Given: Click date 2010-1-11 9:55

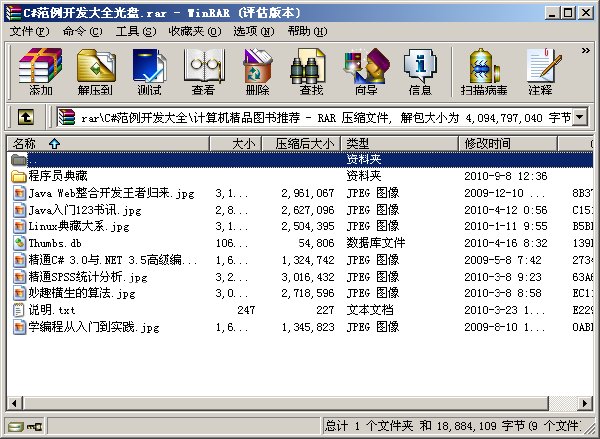Looking at the screenshot, I should [x=505, y=226].
